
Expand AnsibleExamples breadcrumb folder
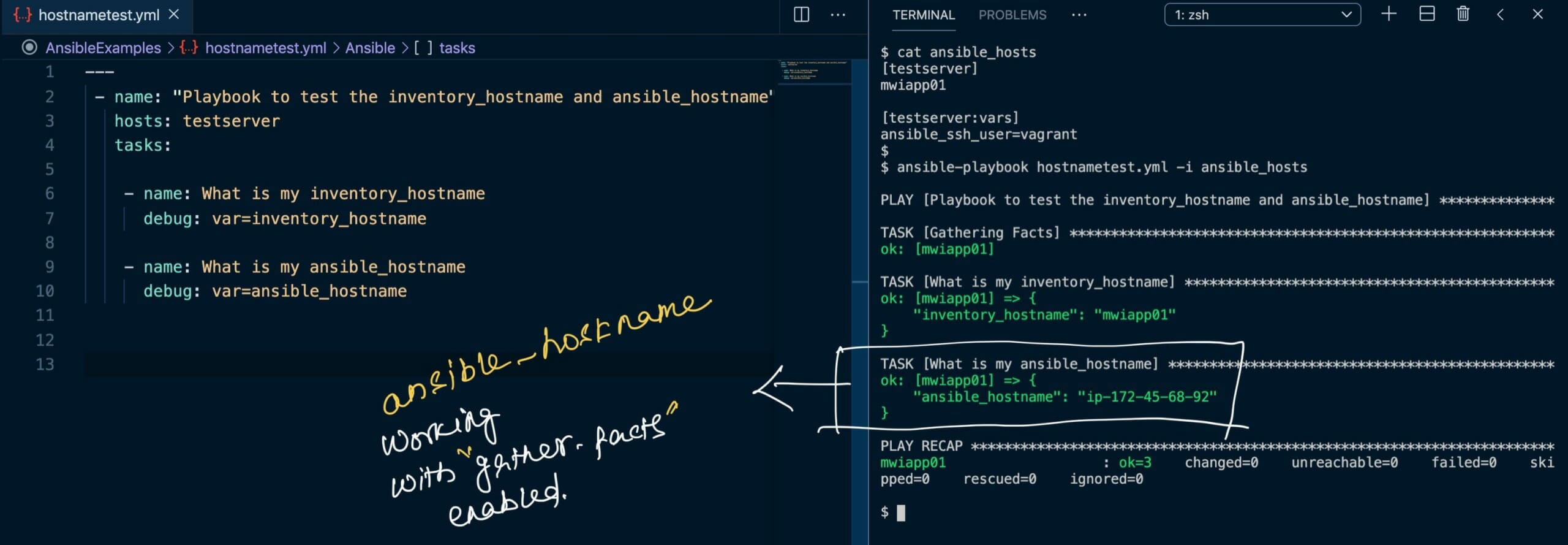(x=103, y=48)
